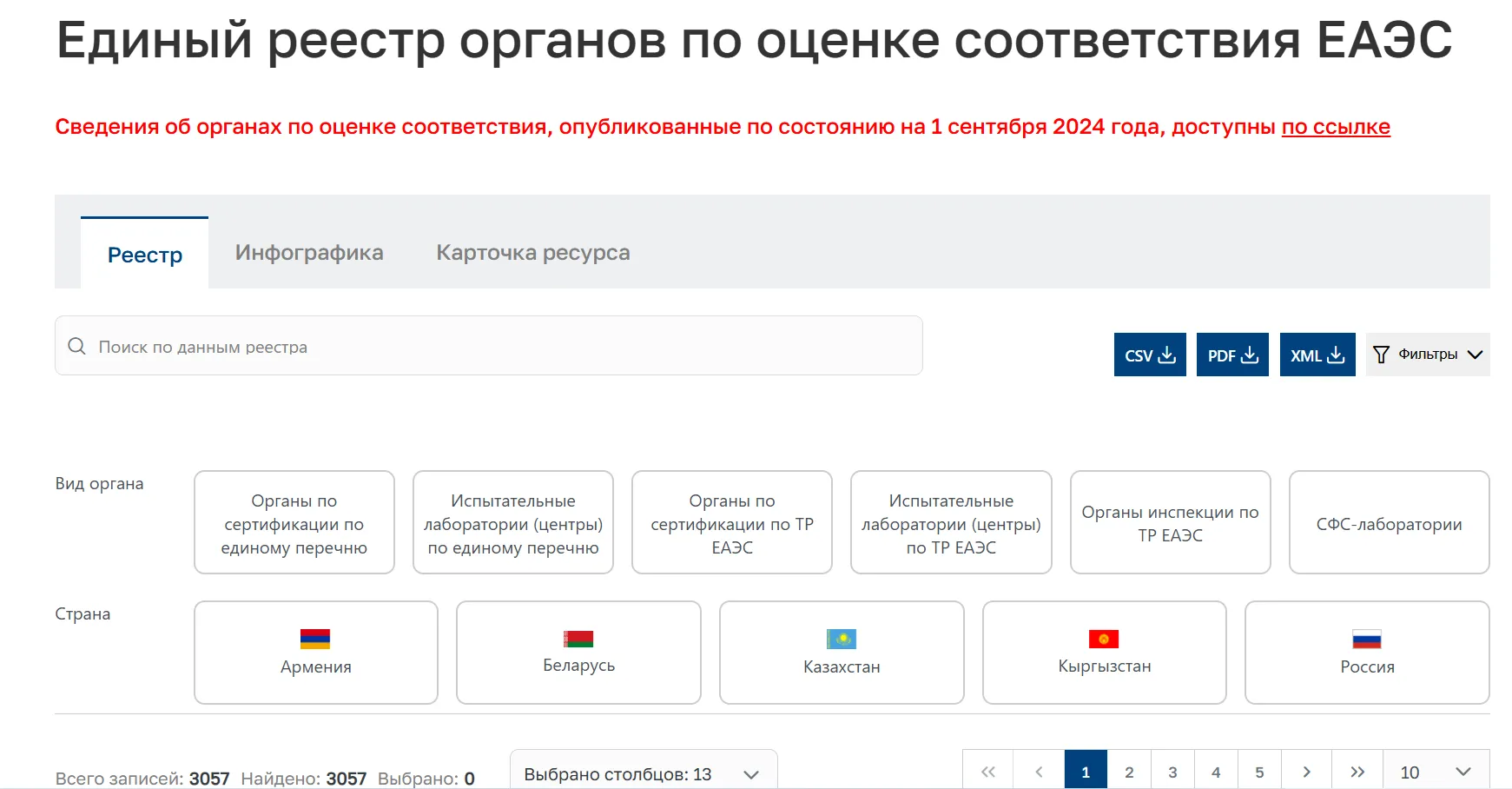Click the Поиск по данным реестра search field
The width and height of the screenshot is (1512, 789).
pyautogui.click(x=347, y=346)
